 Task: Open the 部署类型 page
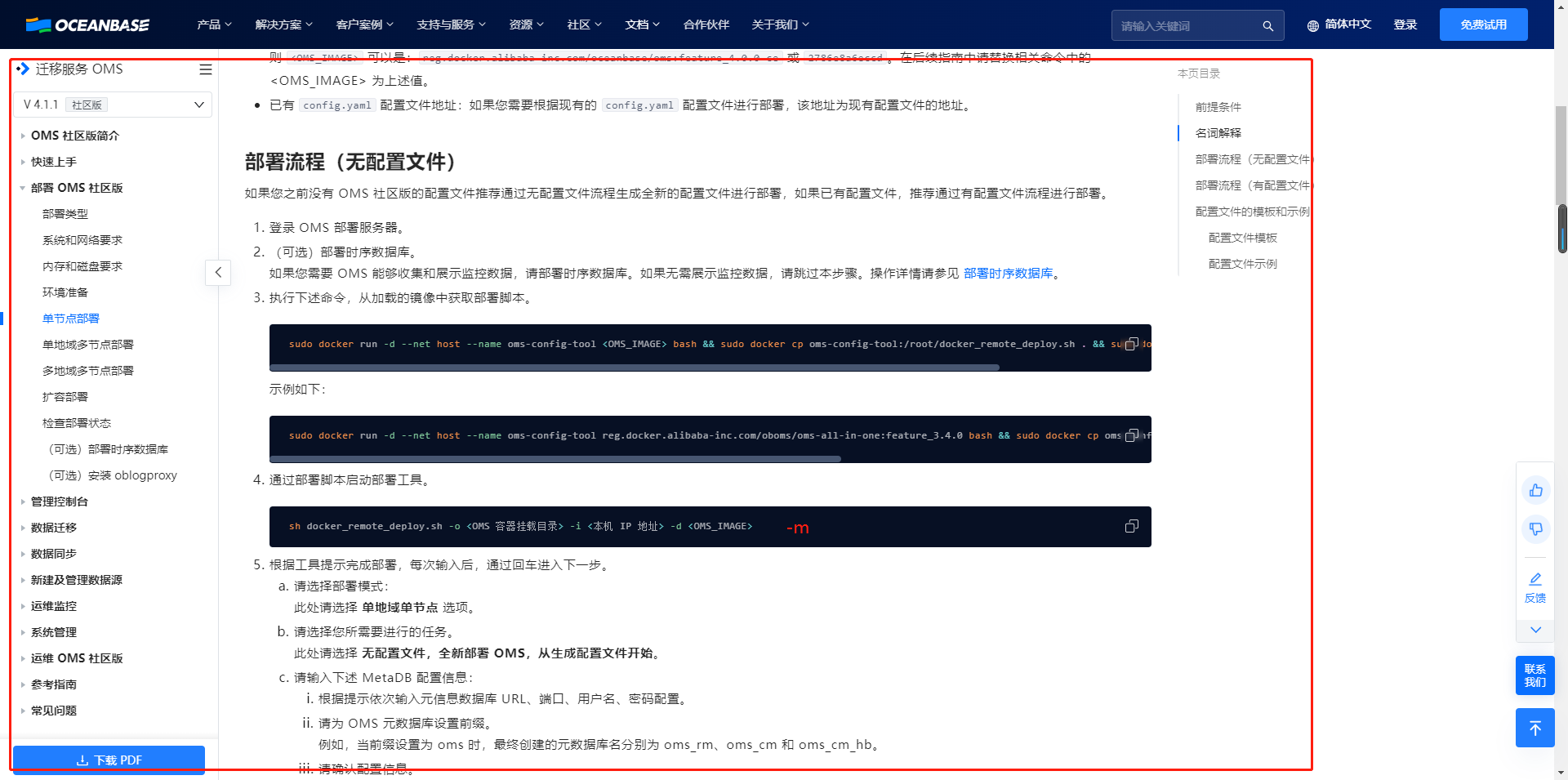pyautogui.click(x=65, y=214)
